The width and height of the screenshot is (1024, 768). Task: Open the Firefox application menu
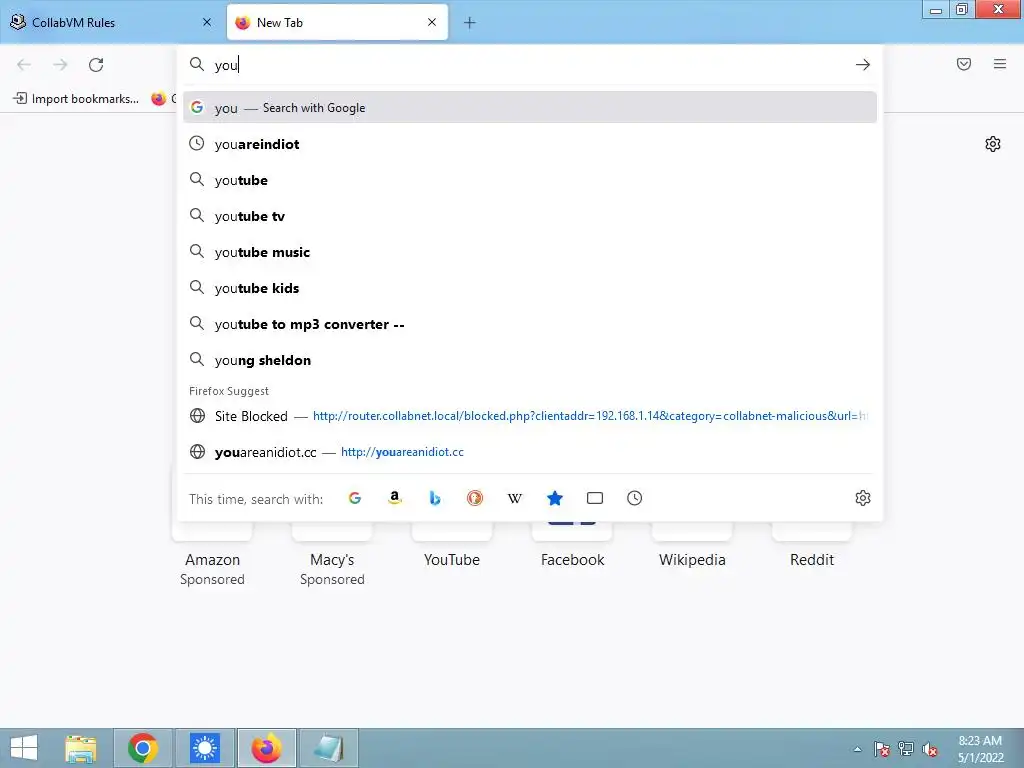(x=1000, y=64)
